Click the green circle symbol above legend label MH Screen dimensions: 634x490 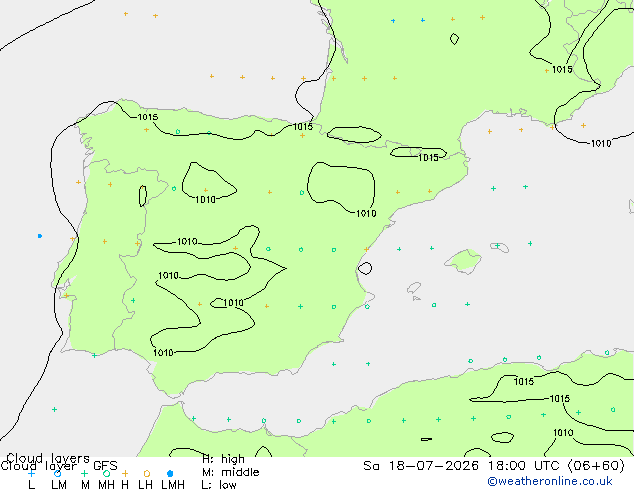106,473
